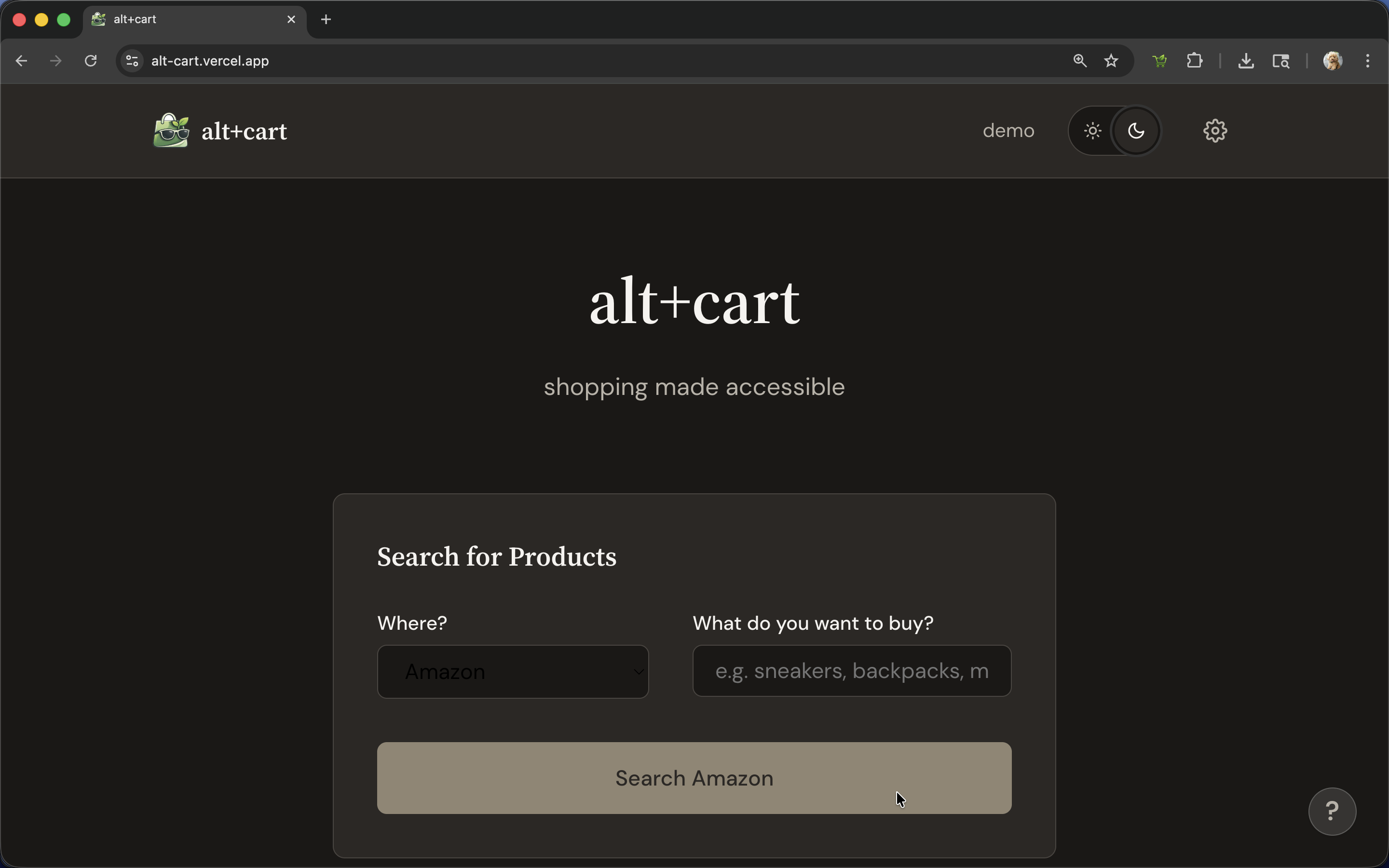This screenshot has height=868, width=1389.
Task: Click the alt+cart extension icon in toolbar
Action: [x=1159, y=61]
